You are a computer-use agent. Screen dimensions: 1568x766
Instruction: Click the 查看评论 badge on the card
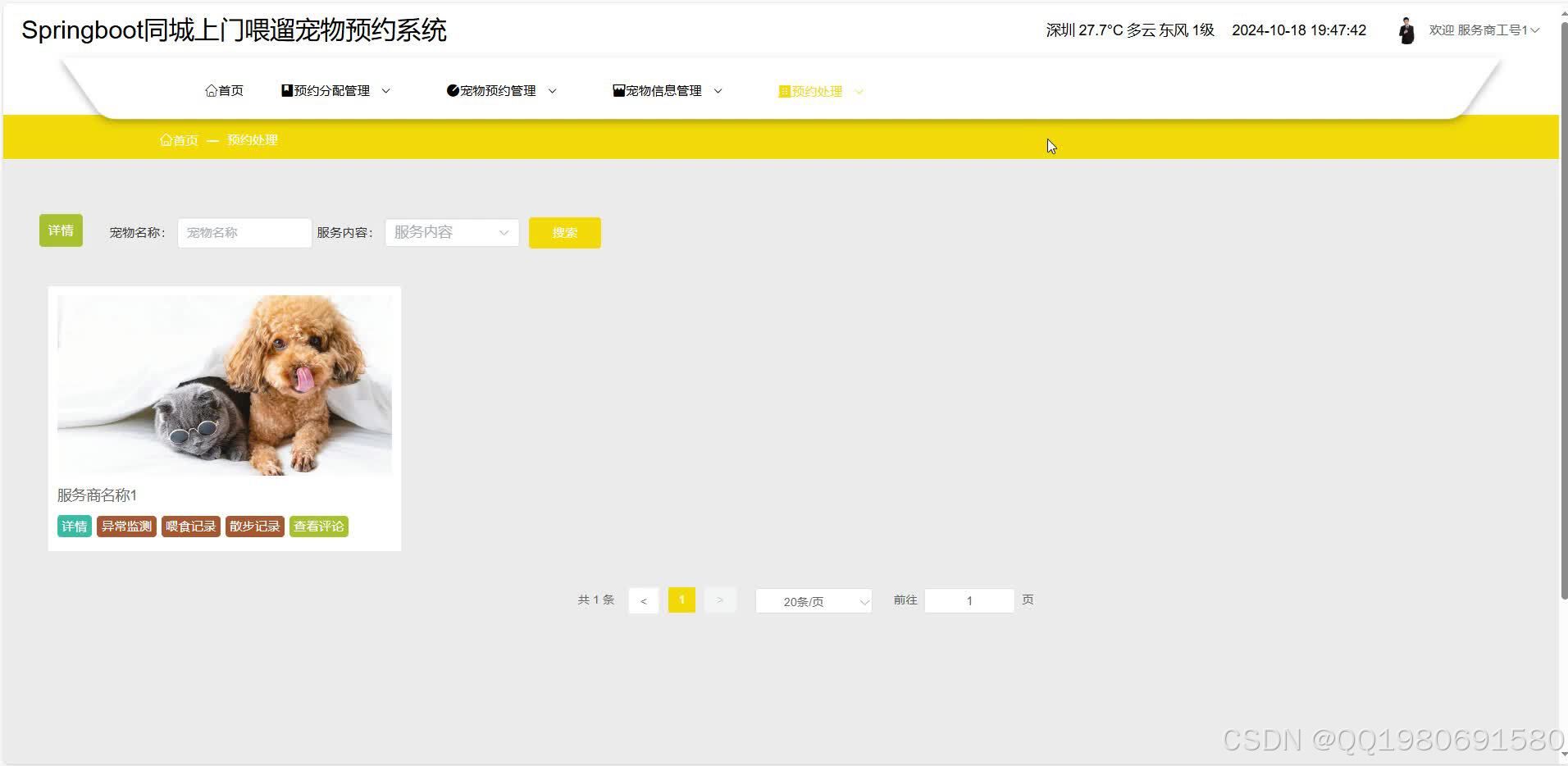pyautogui.click(x=318, y=526)
